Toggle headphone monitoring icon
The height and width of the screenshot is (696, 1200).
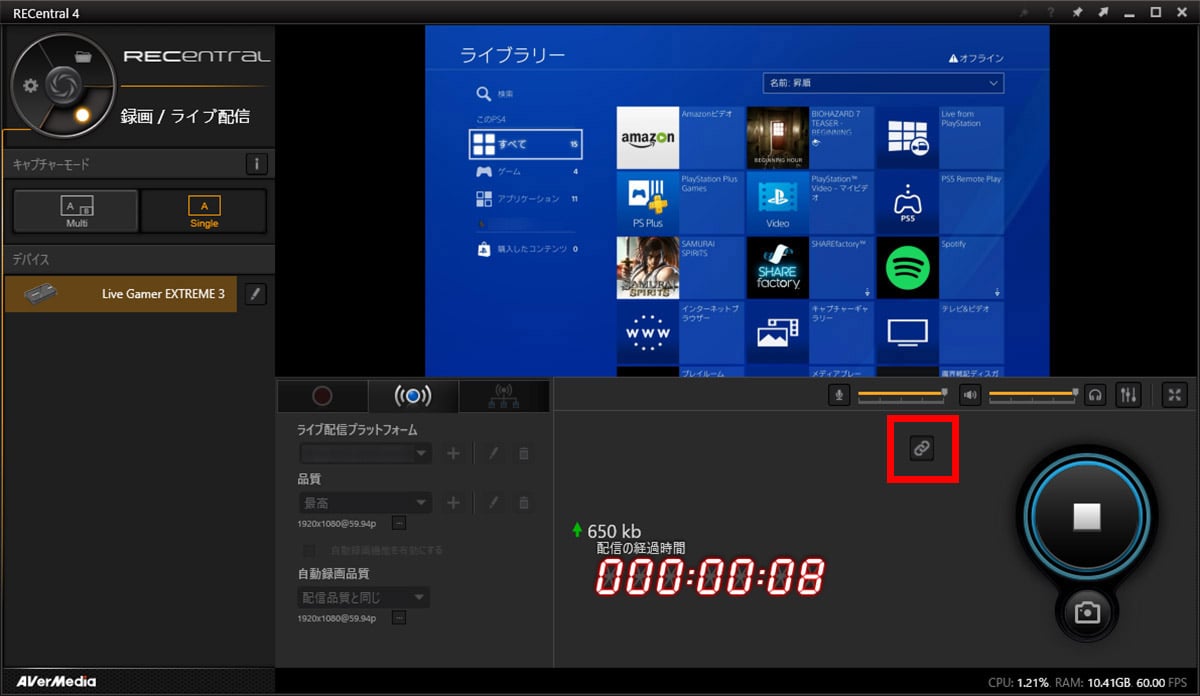(x=1097, y=395)
